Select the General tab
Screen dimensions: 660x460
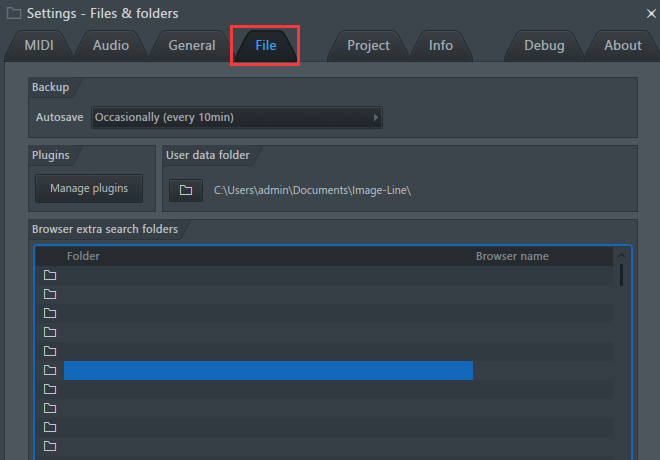(x=192, y=45)
